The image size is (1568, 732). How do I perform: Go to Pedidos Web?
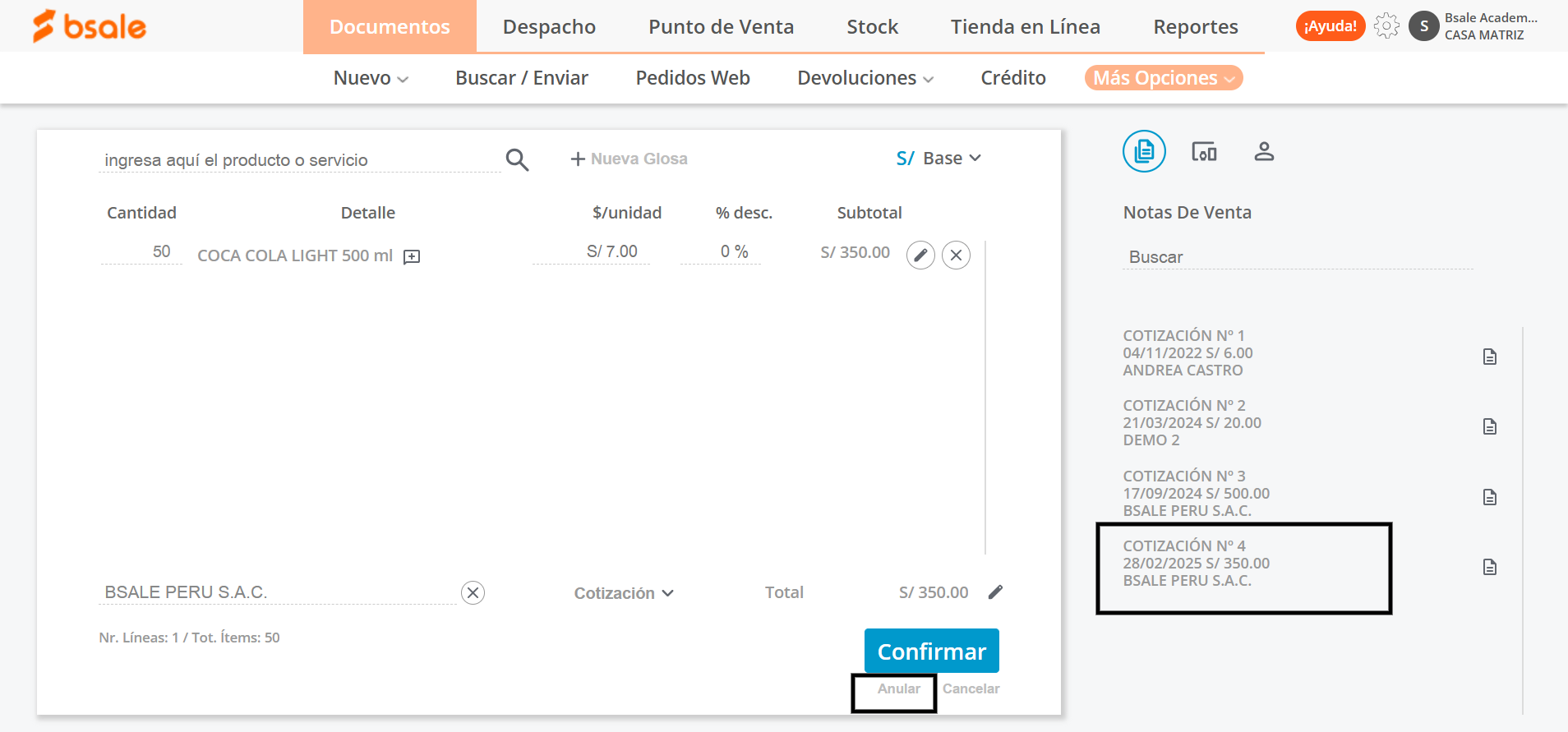point(693,78)
